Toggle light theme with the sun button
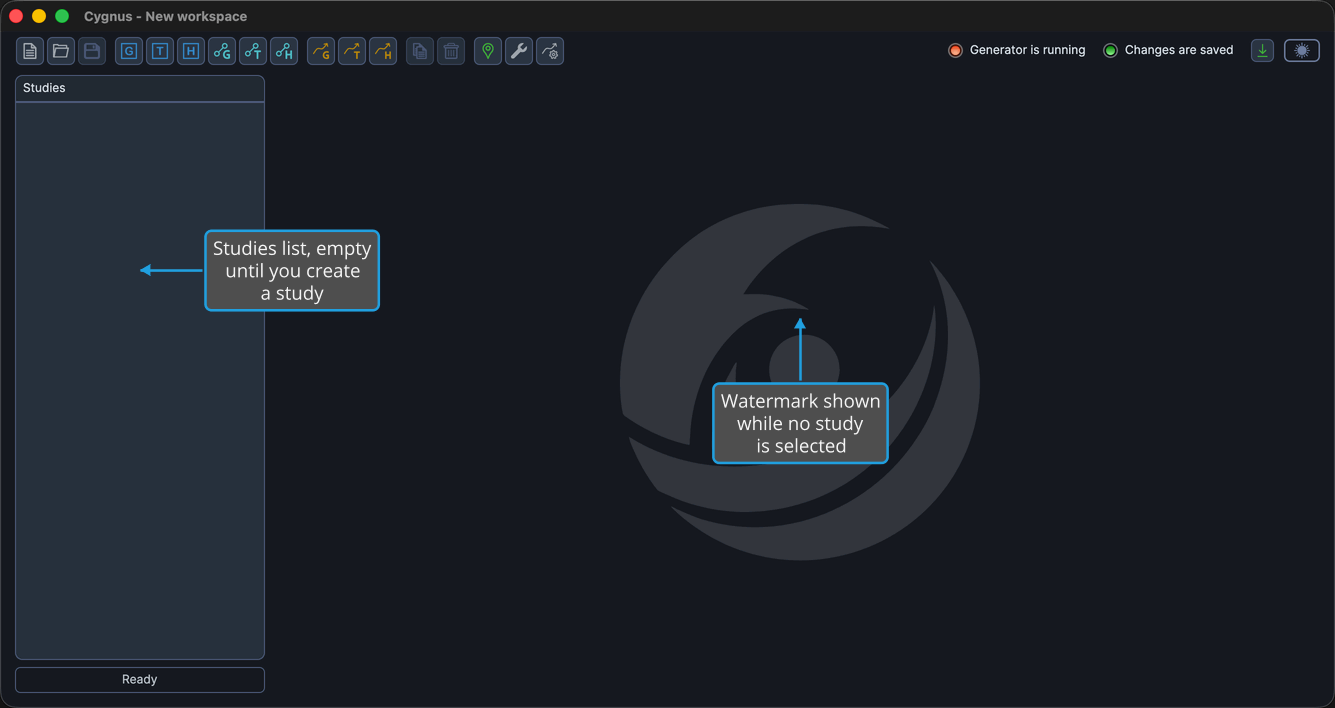The width and height of the screenshot is (1335, 708). [x=1302, y=51]
